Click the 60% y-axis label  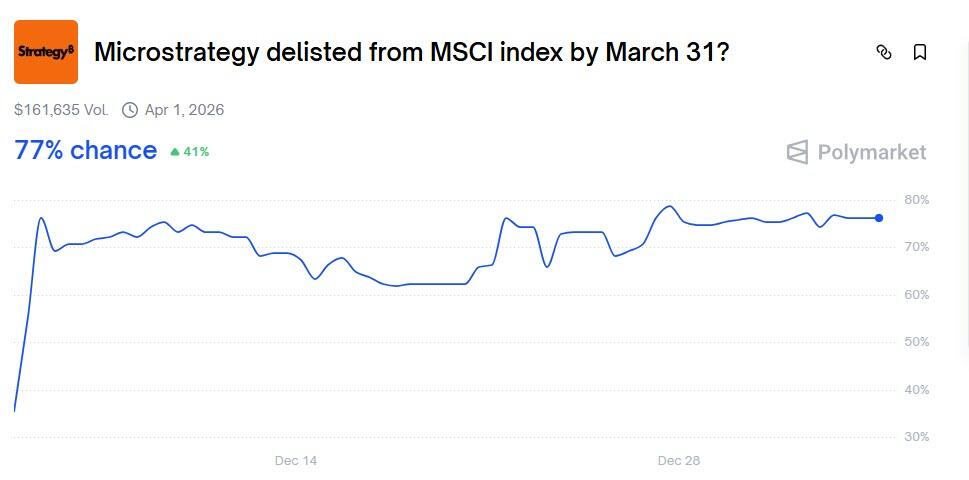(915, 295)
